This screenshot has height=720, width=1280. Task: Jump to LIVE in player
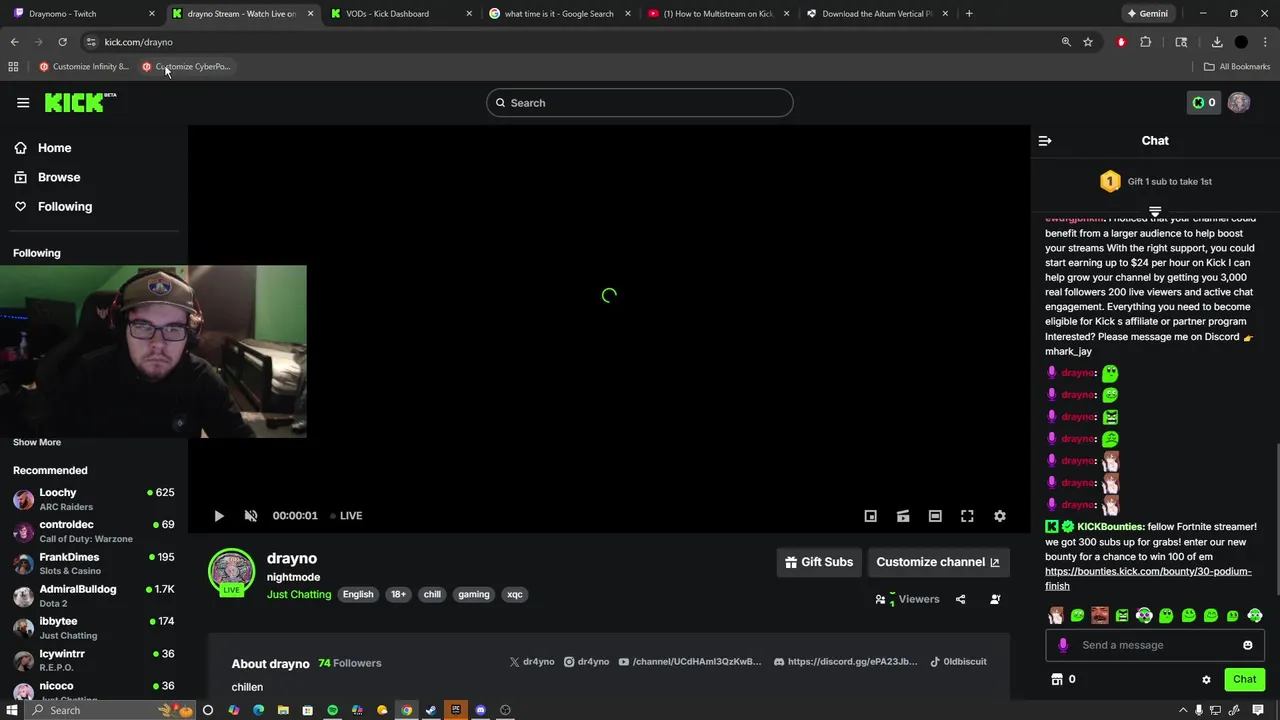click(347, 516)
